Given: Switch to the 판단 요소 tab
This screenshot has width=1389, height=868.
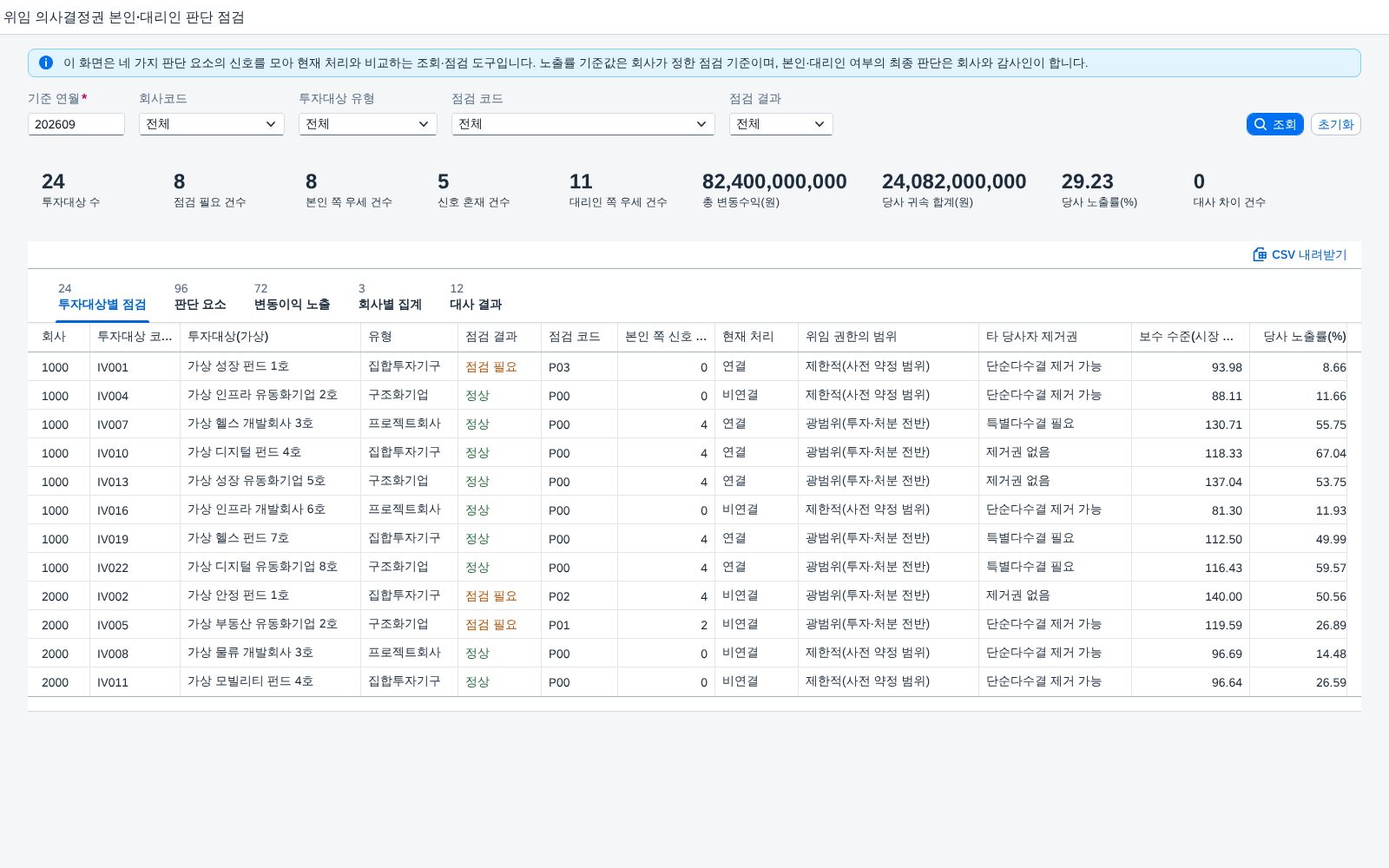Looking at the screenshot, I should pyautogui.click(x=200, y=297).
